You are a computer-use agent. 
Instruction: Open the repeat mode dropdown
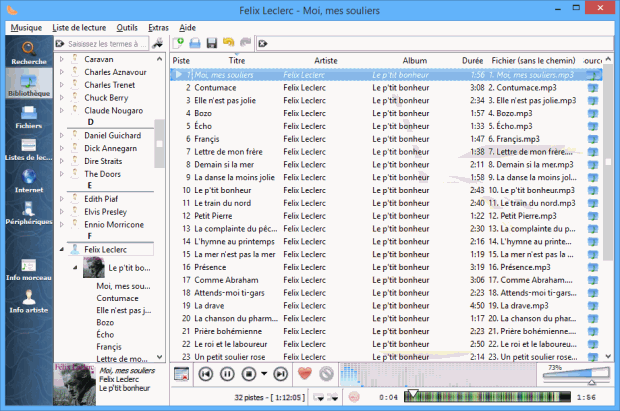coord(318,397)
